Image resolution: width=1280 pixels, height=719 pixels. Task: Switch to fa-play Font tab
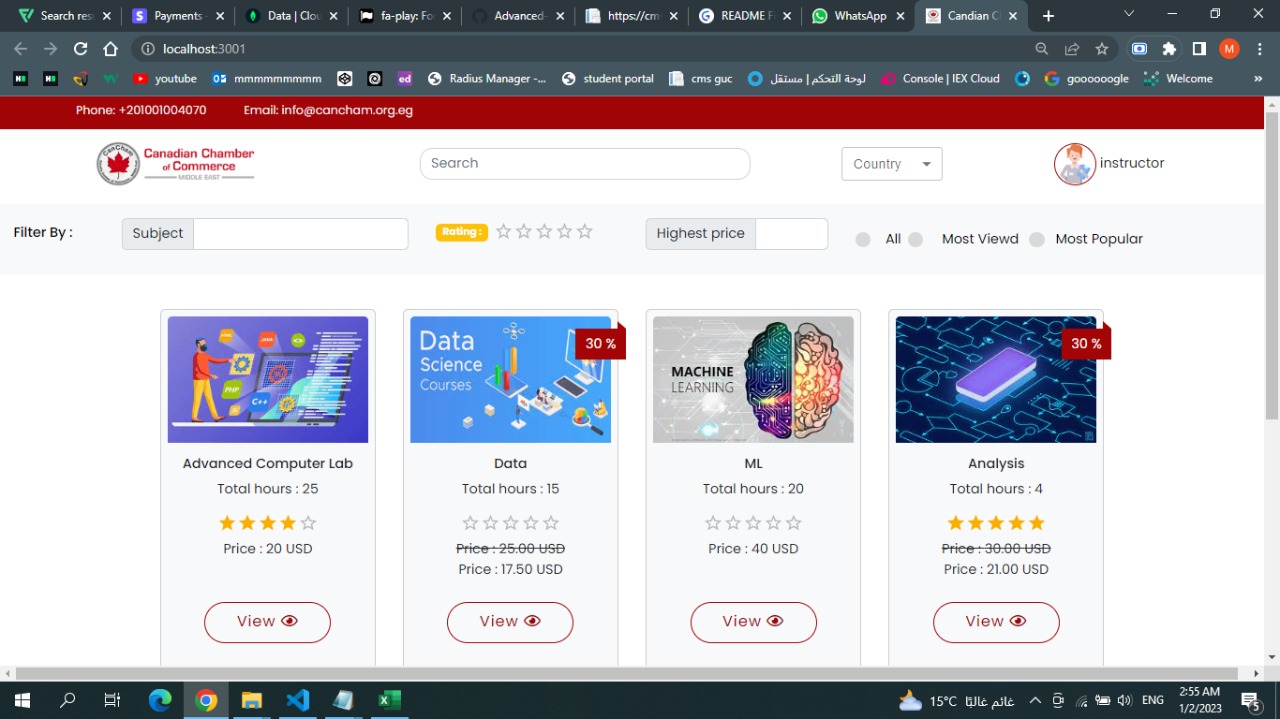pyautogui.click(x=405, y=16)
